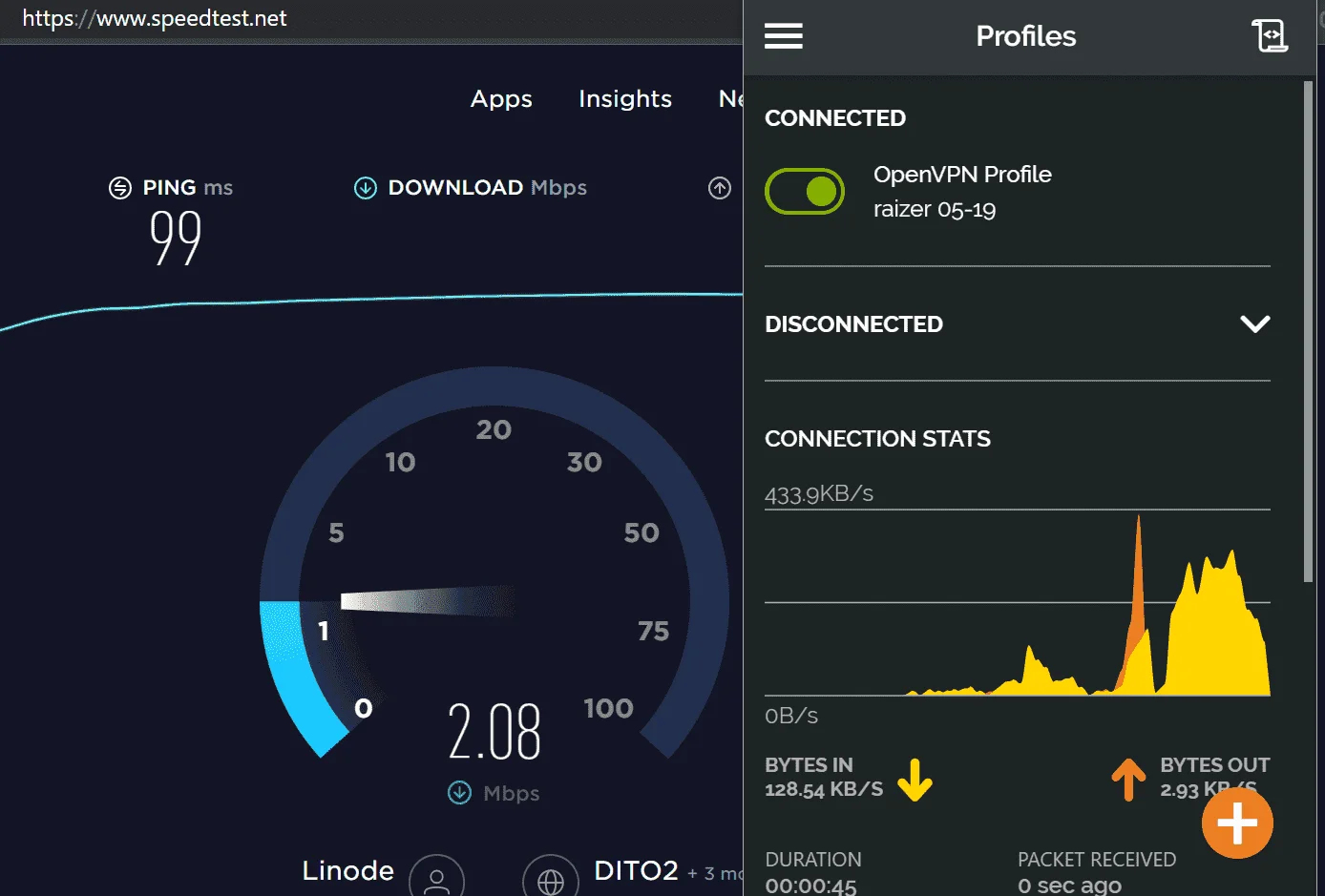Select the Download arrow icon near heading

pos(366,188)
